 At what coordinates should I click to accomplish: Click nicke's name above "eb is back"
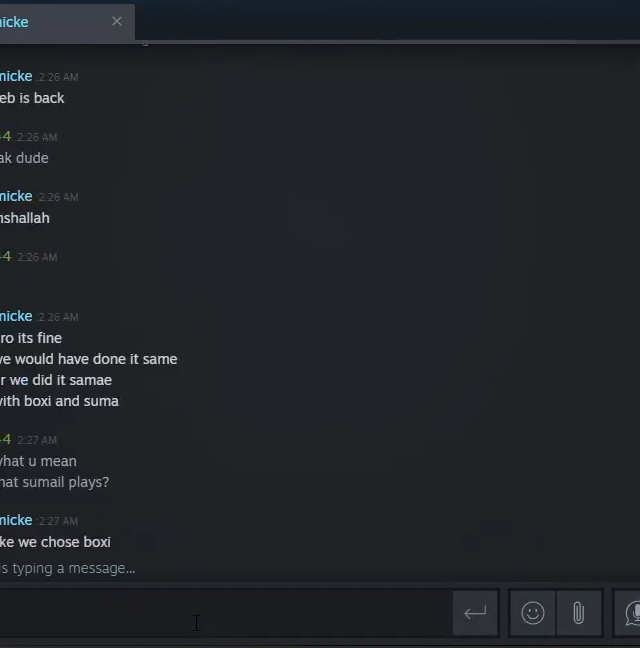click(x=16, y=76)
